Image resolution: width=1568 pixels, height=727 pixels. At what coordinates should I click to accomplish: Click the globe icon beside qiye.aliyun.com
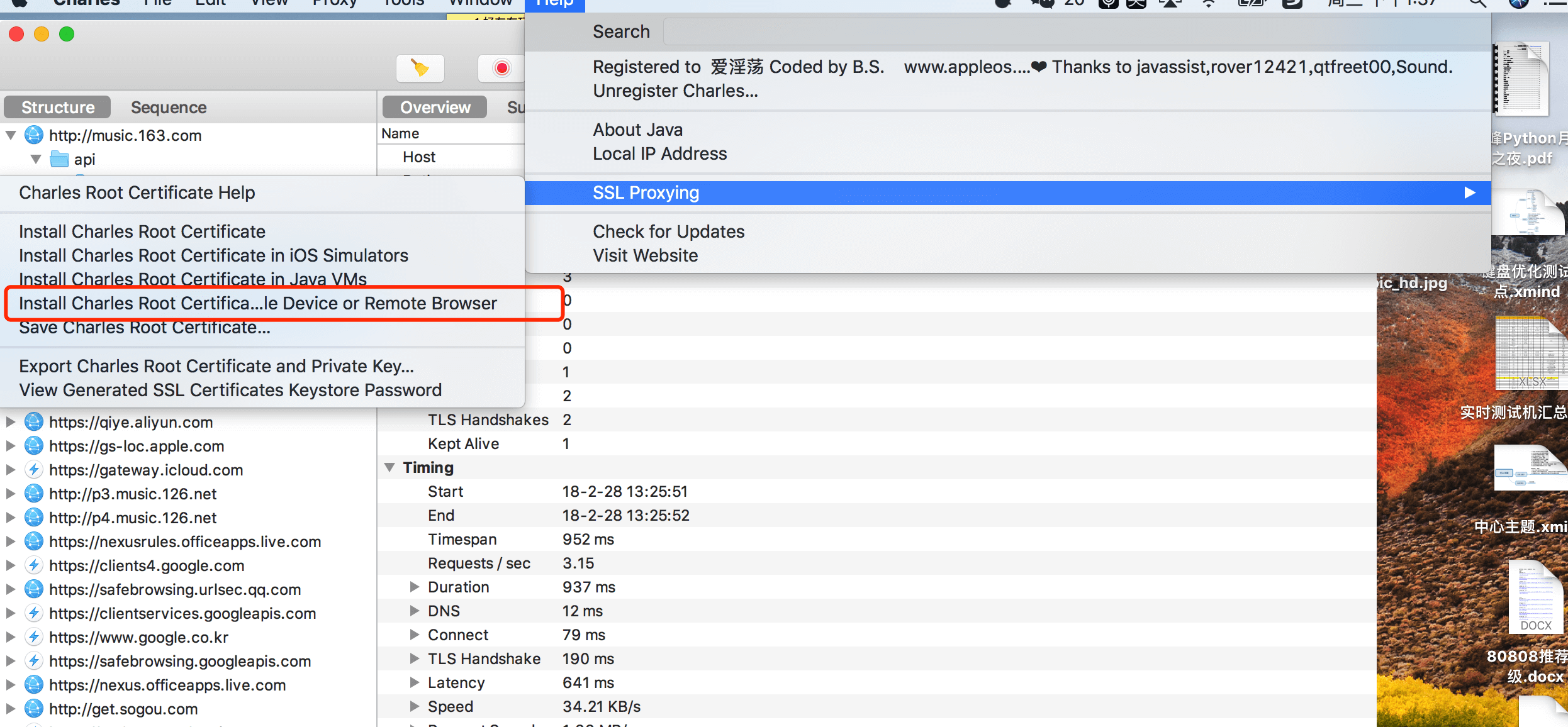point(33,422)
